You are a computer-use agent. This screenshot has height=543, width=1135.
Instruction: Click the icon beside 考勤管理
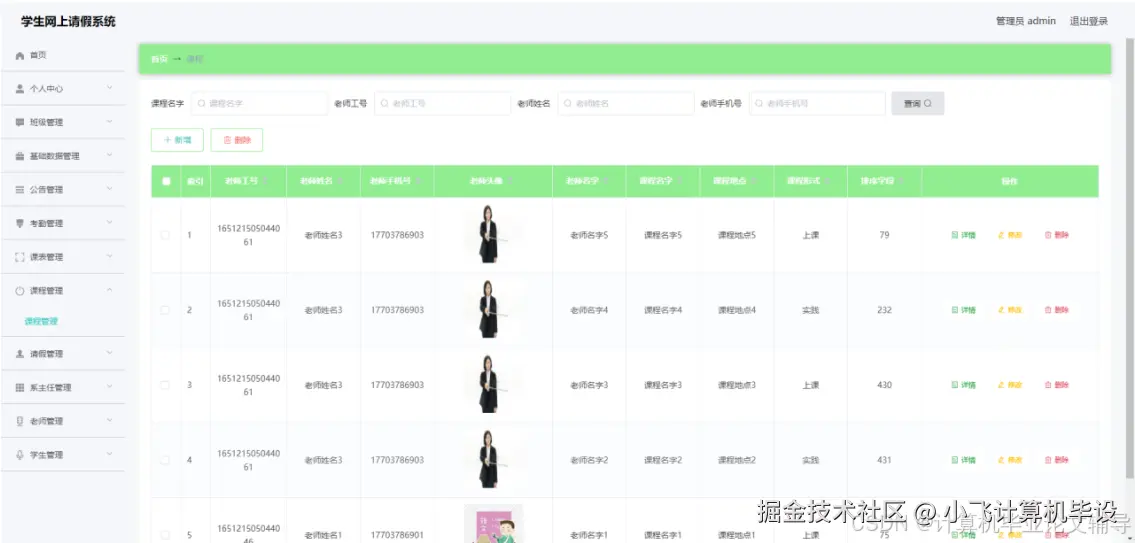click(20, 224)
